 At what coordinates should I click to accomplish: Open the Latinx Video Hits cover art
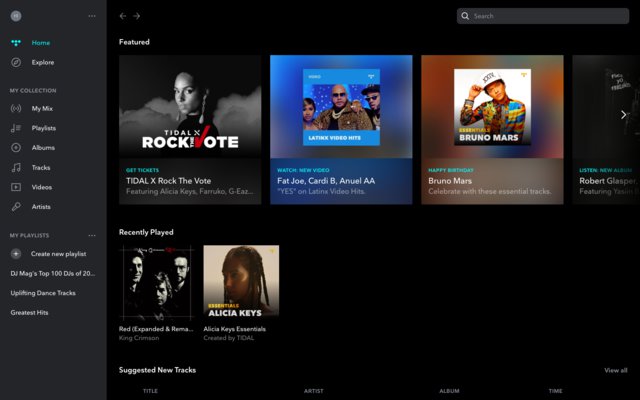tap(341, 107)
